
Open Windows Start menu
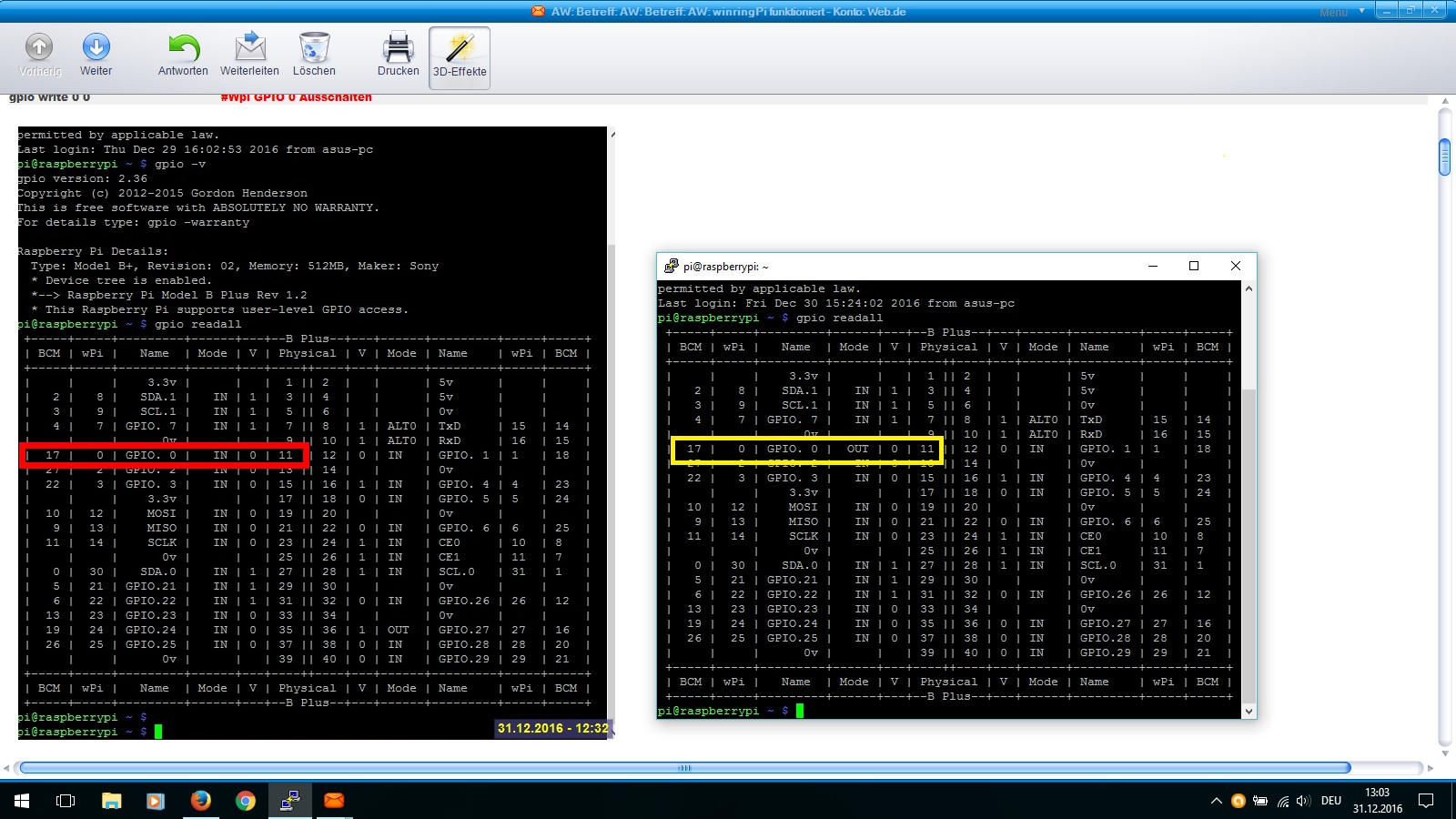coord(22,801)
